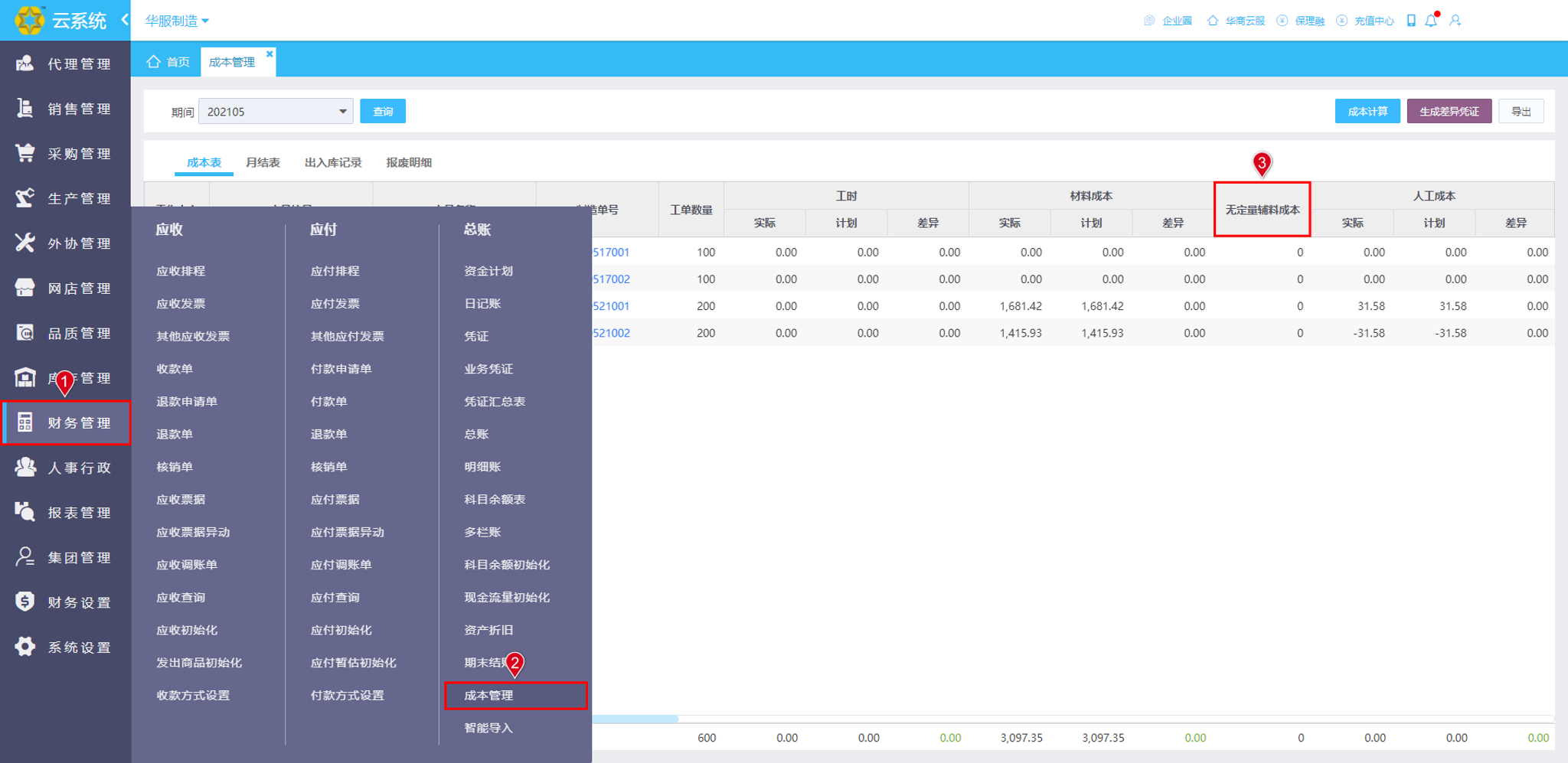Open 应收排程 menu entry
Image resolution: width=1568 pixels, height=763 pixels.
(181, 271)
